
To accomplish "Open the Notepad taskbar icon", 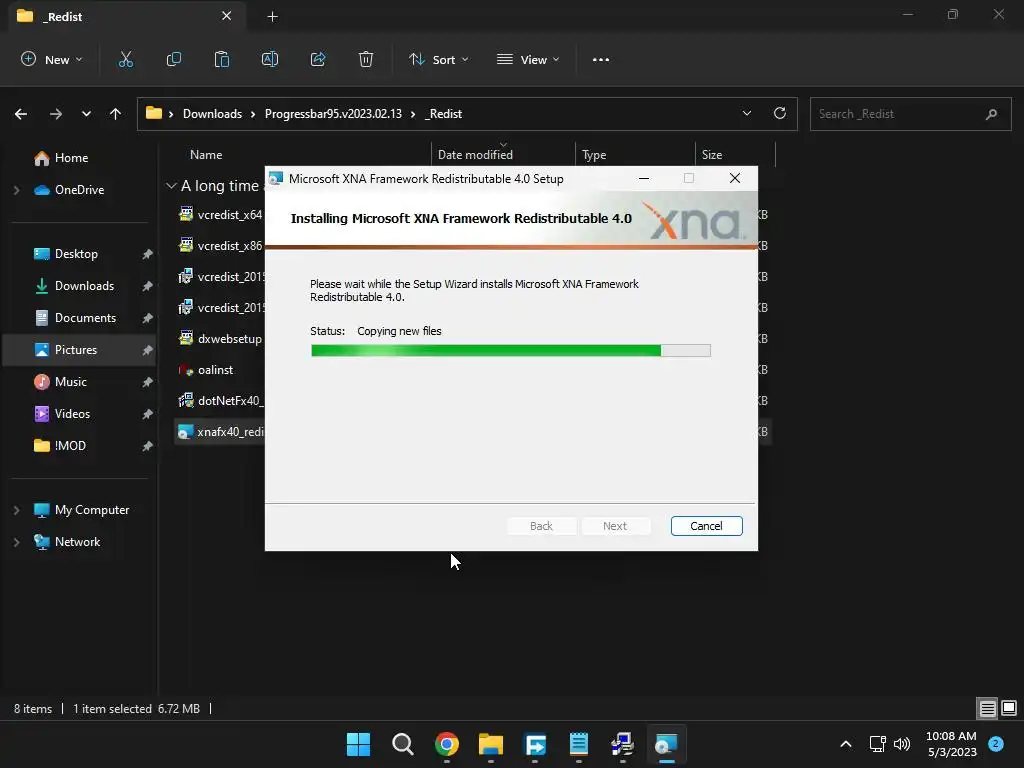I will (579, 744).
